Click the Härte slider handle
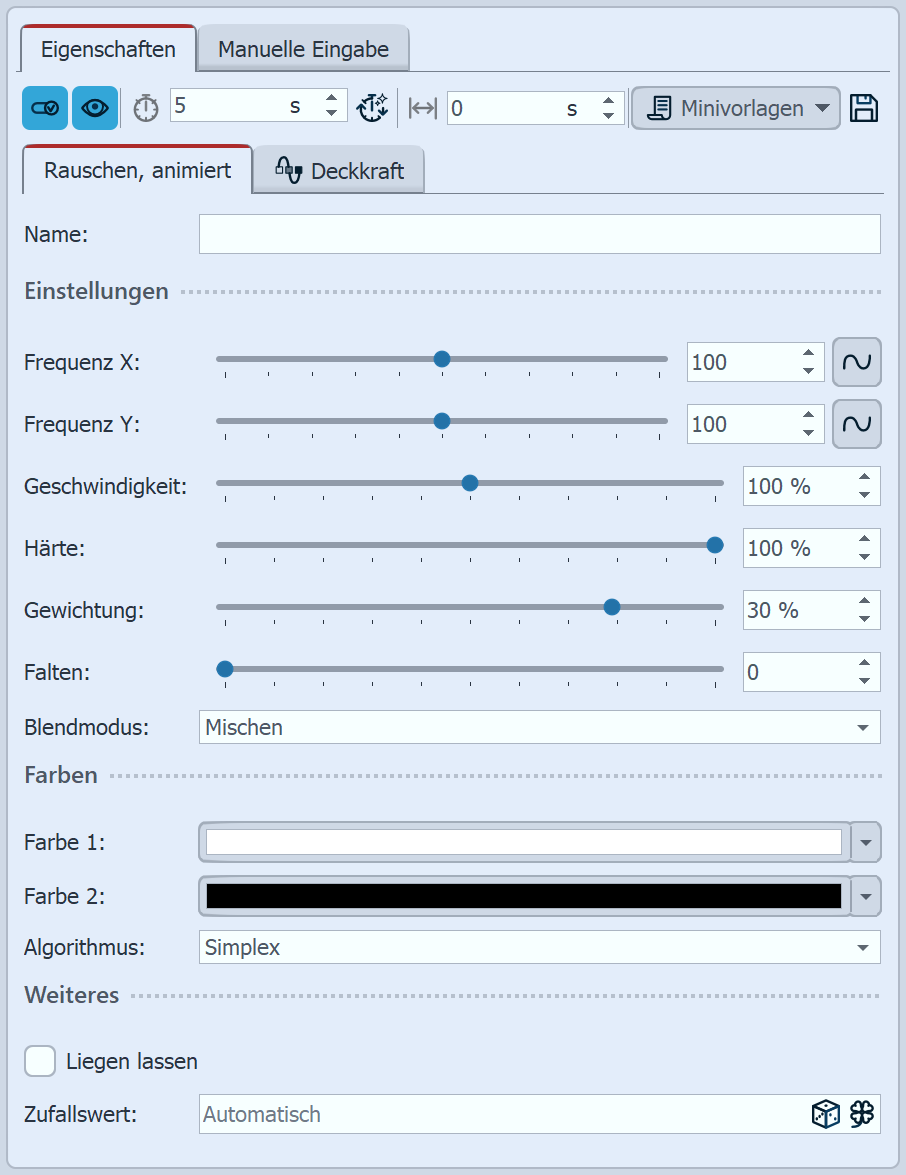Image resolution: width=906 pixels, height=1175 pixels. pyautogui.click(x=715, y=545)
